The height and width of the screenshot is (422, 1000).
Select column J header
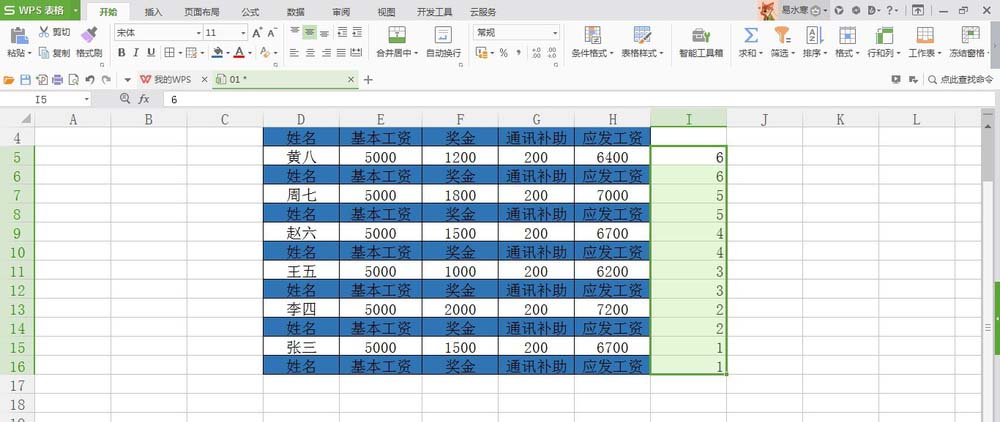pos(764,119)
